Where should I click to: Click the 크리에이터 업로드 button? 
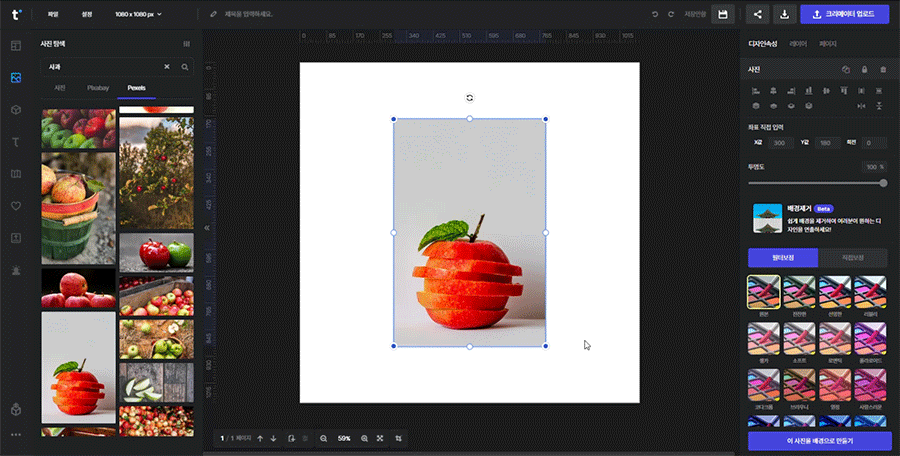(844, 14)
